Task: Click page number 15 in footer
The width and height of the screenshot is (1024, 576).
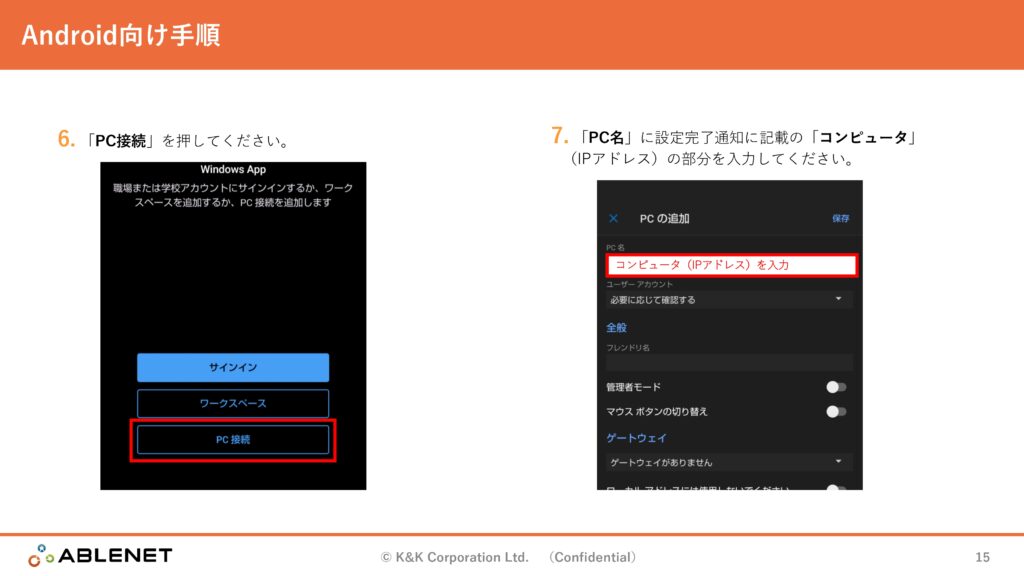Action: click(982, 556)
